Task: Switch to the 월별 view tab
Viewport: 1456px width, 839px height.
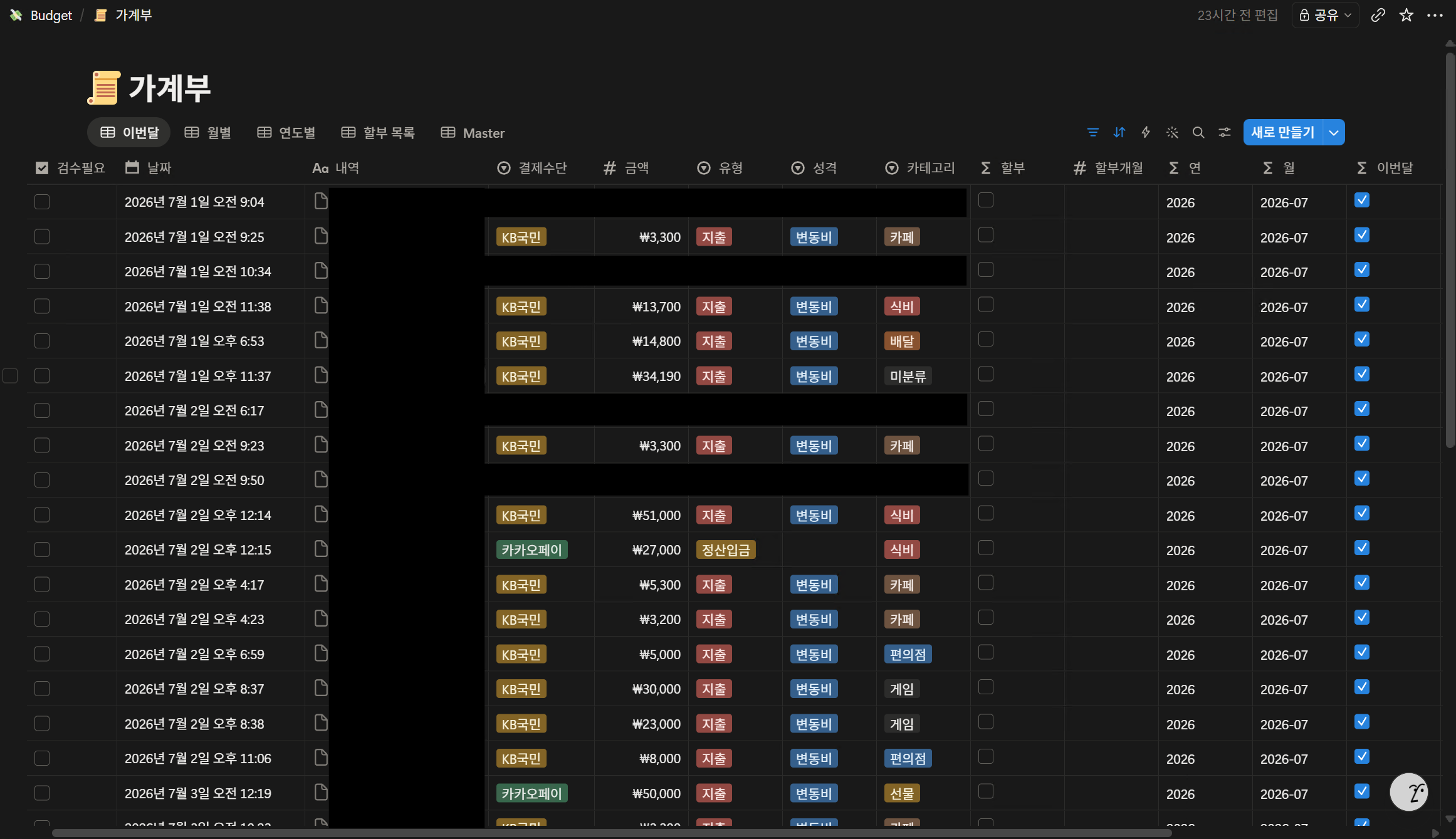Action: tap(208, 133)
